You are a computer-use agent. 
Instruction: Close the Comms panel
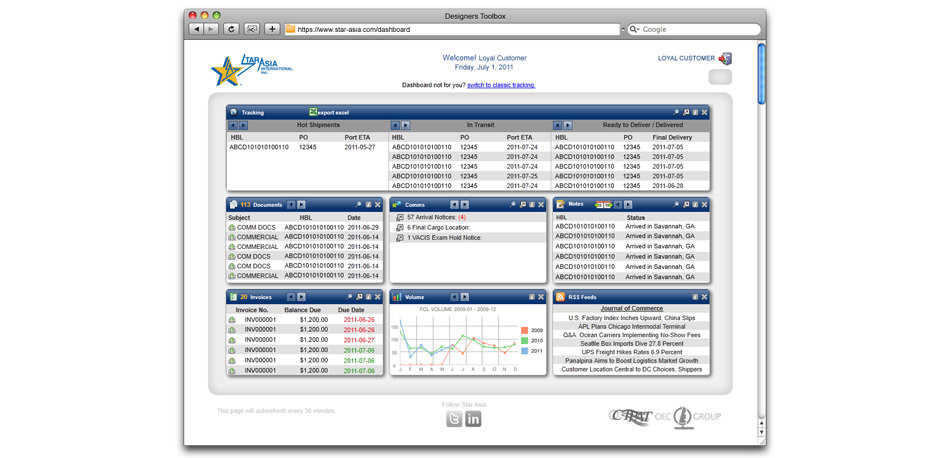540,205
